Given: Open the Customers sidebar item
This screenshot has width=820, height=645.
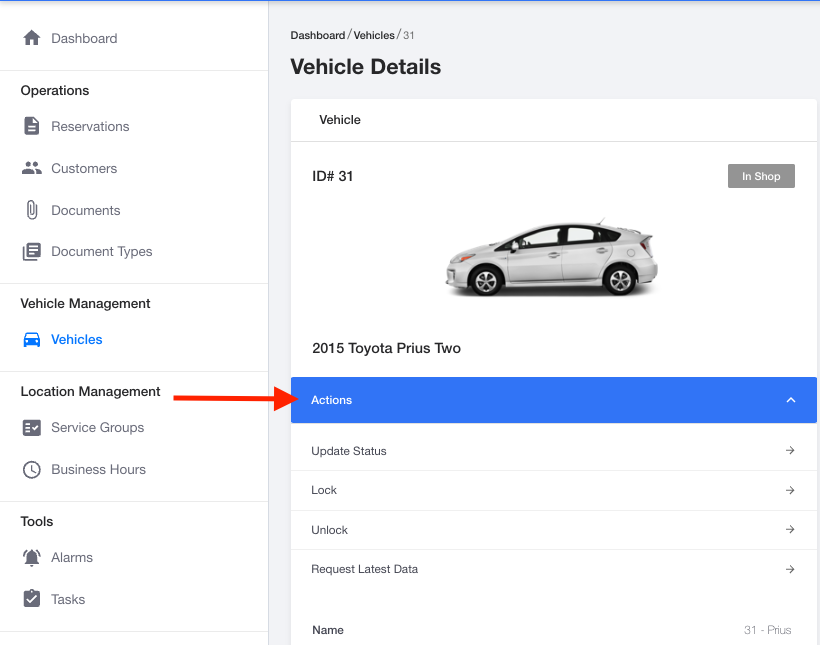Looking at the screenshot, I should coord(84,168).
